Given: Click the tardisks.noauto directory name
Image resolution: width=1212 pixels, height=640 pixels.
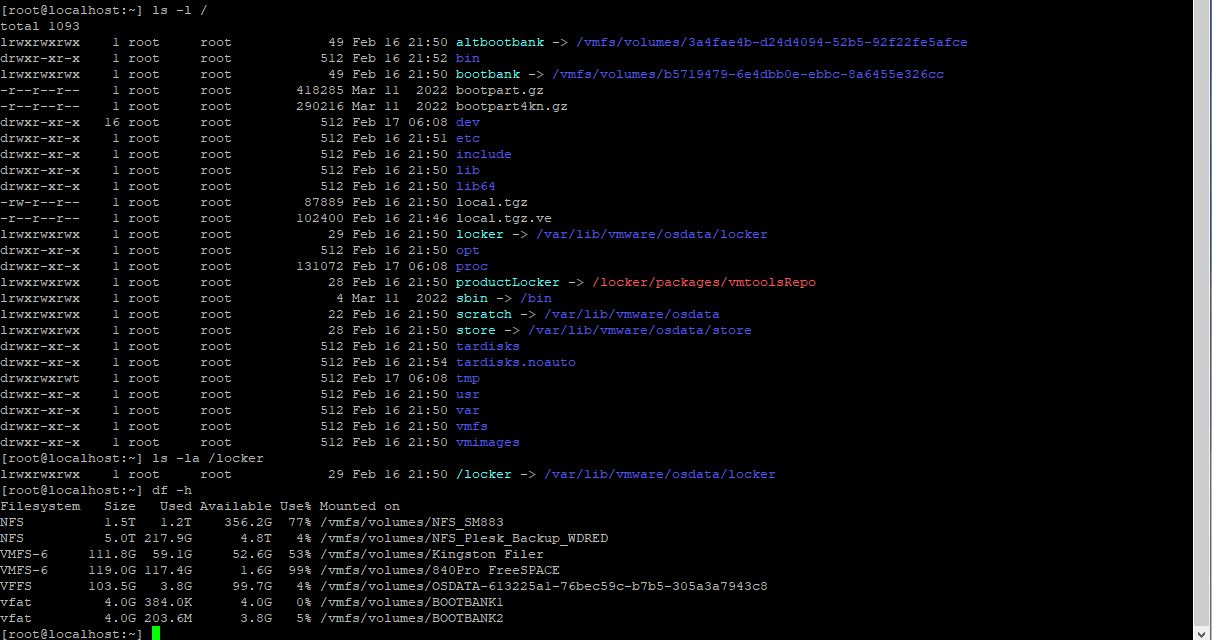Looking at the screenshot, I should click(515, 362).
